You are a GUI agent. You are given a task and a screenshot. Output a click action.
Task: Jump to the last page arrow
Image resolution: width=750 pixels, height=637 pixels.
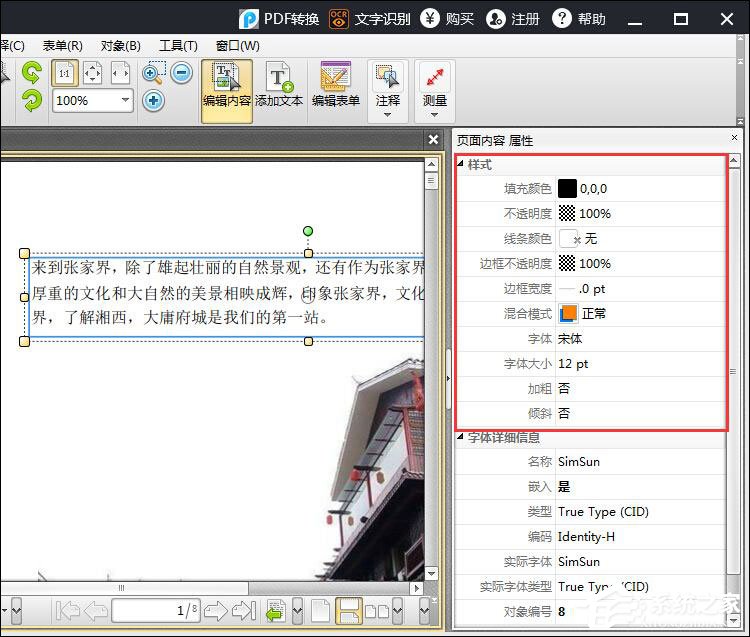(243, 610)
